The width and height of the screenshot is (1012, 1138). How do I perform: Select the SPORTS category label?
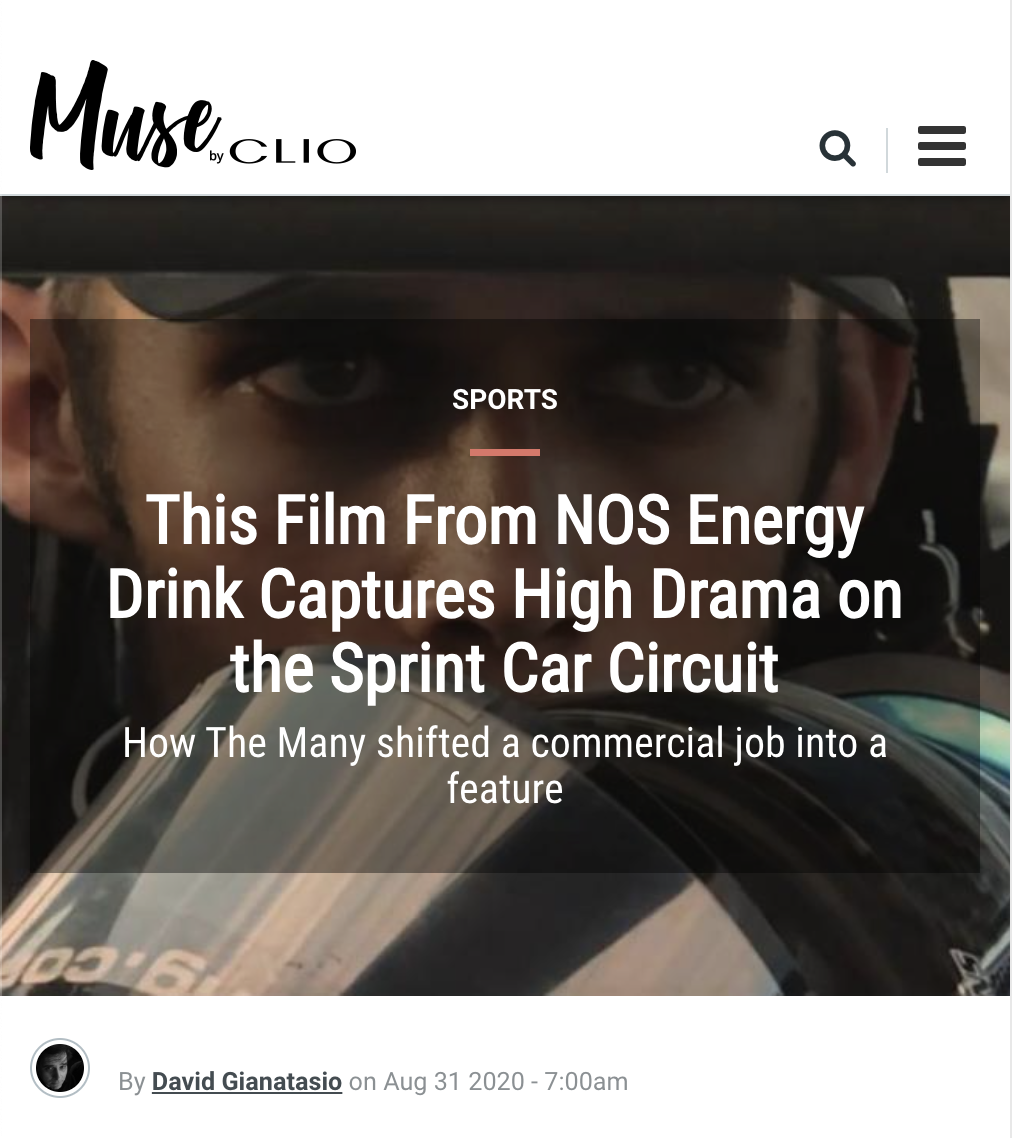point(505,399)
